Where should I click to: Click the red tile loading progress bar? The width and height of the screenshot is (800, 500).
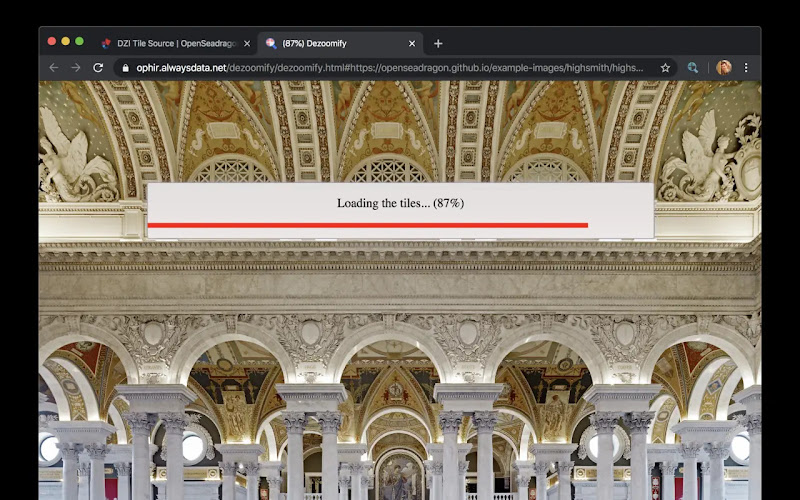(367, 225)
